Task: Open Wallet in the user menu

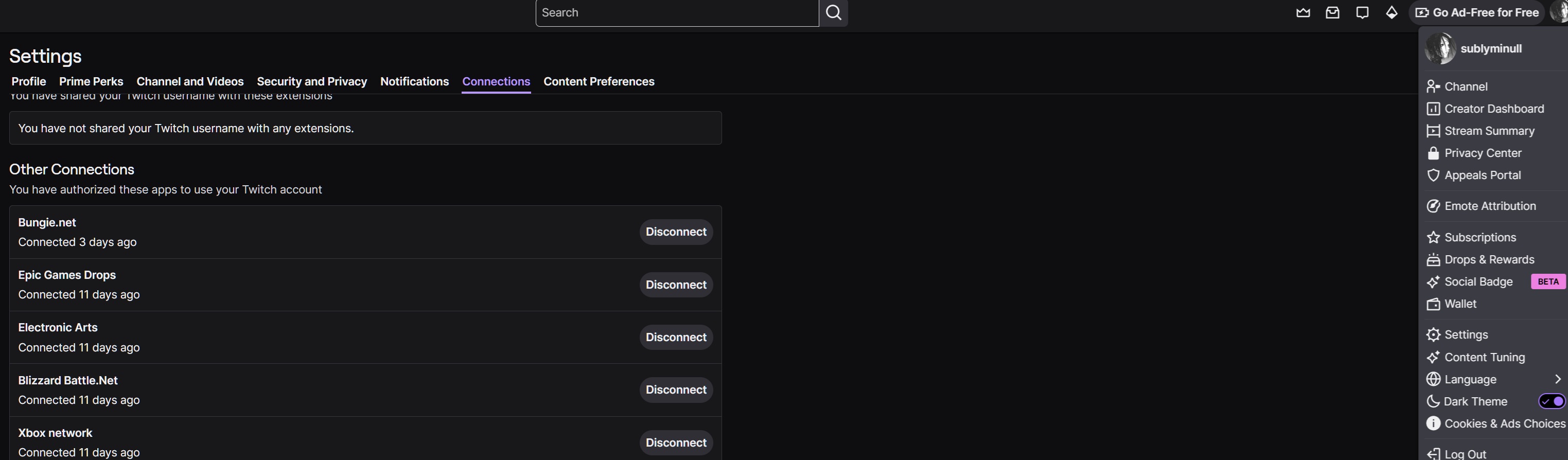Action: (1459, 304)
